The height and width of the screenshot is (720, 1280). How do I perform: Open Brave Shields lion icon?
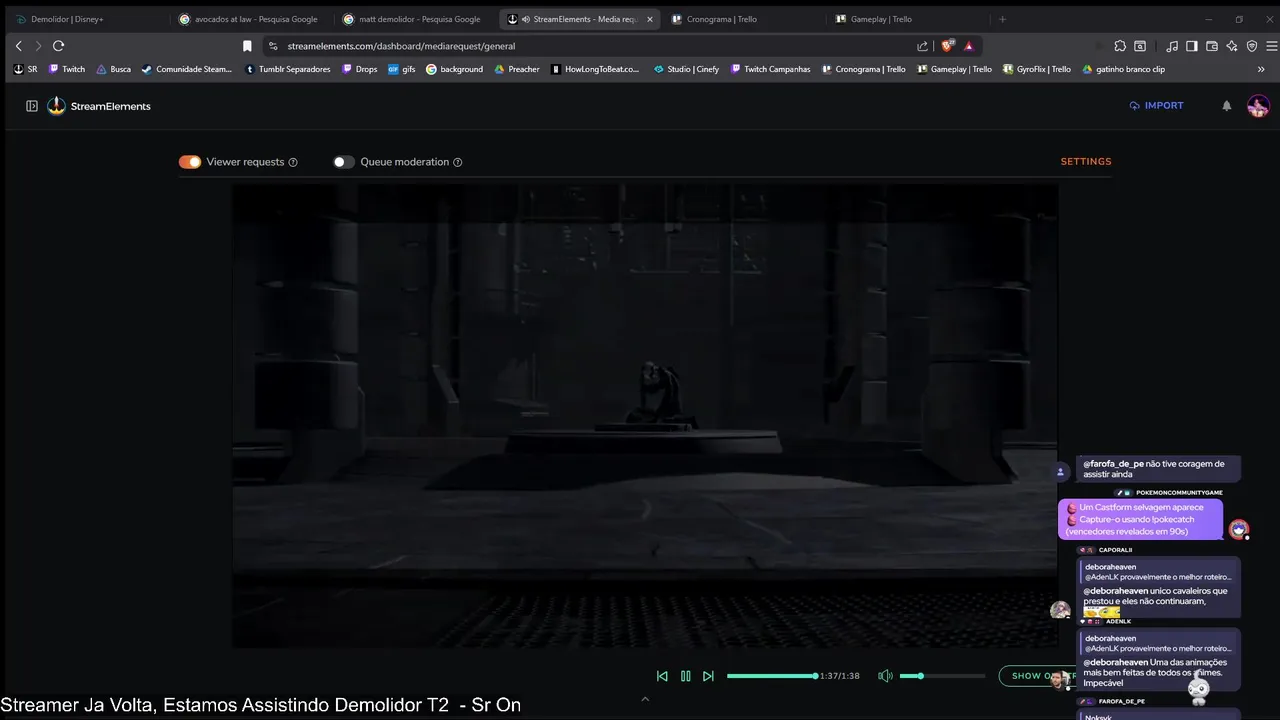(x=948, y=46)
